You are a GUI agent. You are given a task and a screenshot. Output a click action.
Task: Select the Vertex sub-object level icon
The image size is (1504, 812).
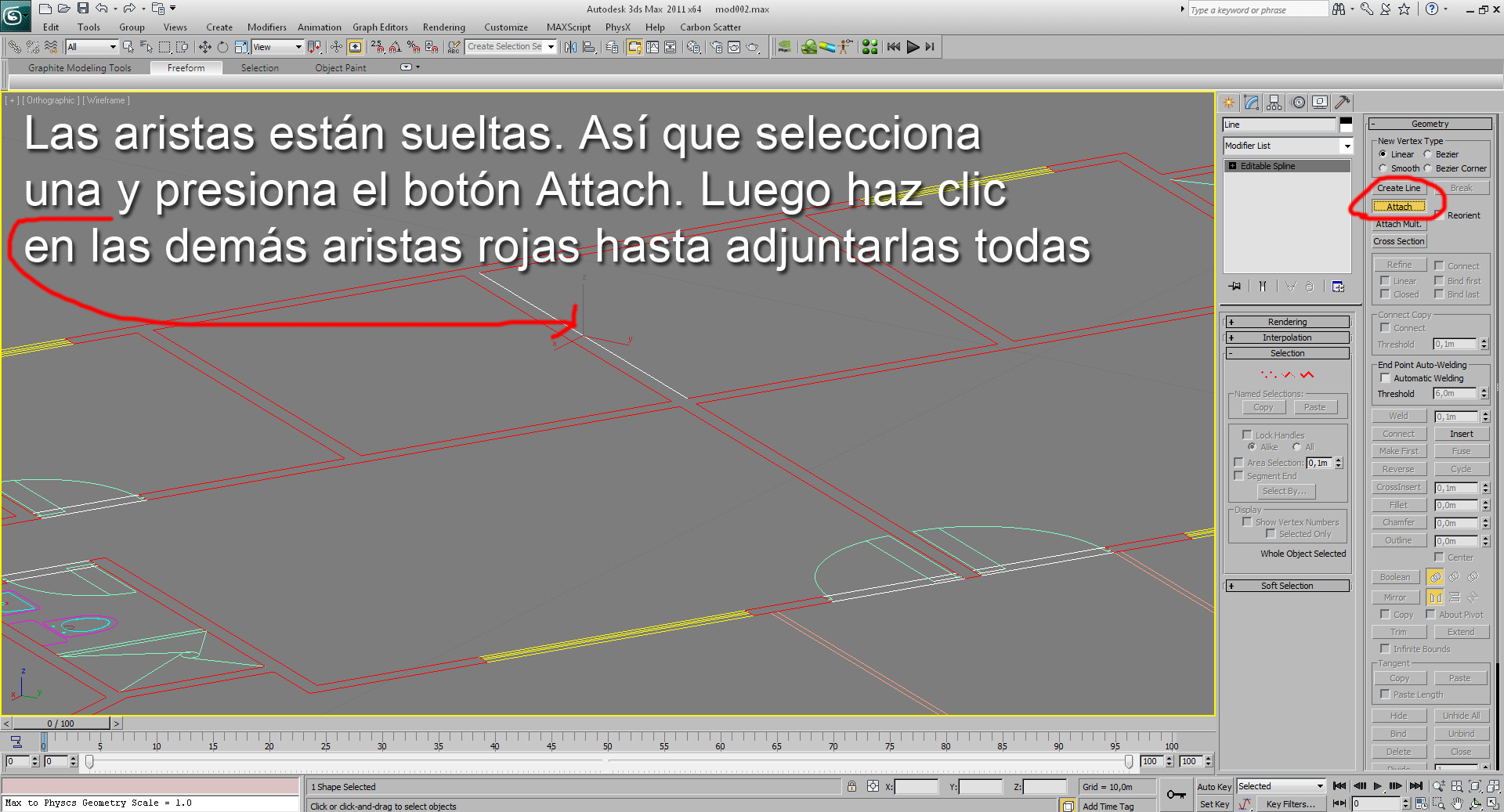point(1269,375)
